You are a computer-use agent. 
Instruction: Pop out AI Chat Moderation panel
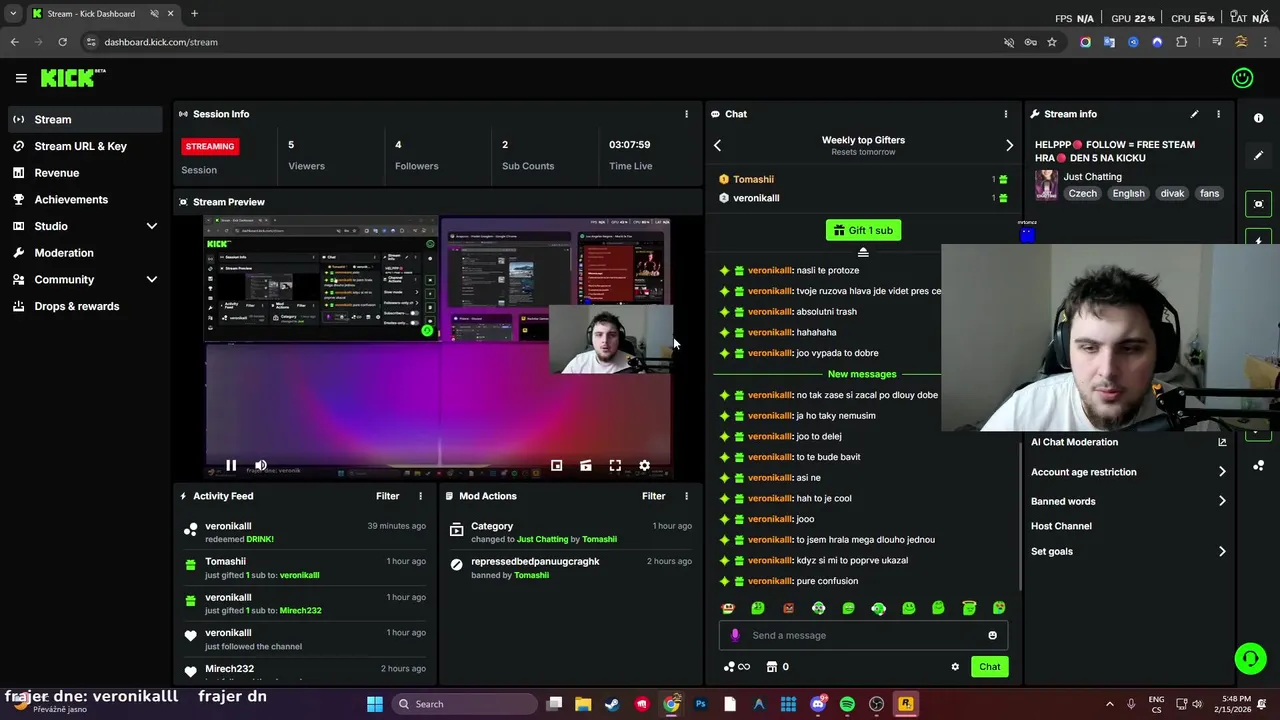pos(1222,442)
